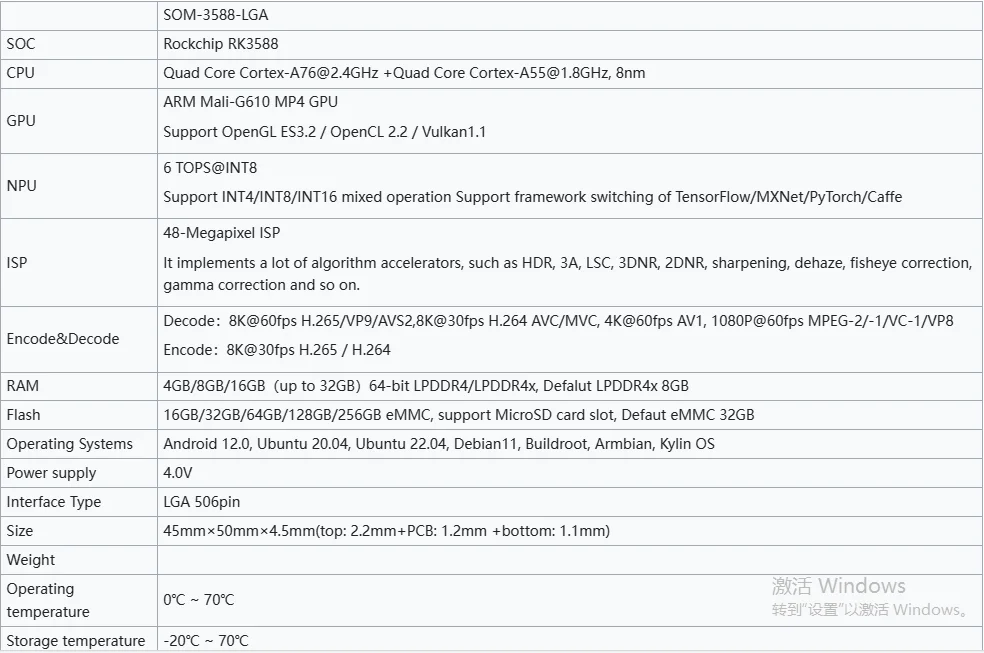Click the NPU row label
The height and width of the screenshot is (653, 984).
click(x=22, y=186)
